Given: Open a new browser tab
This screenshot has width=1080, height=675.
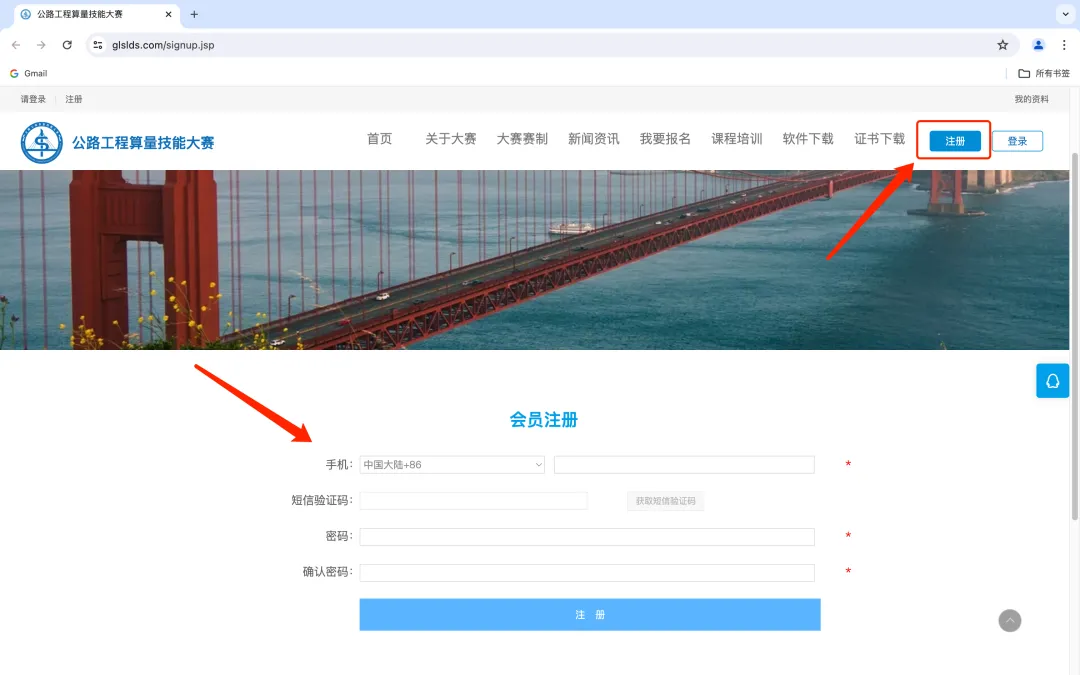Looking at the screenshot, I should tap(194, 15).
